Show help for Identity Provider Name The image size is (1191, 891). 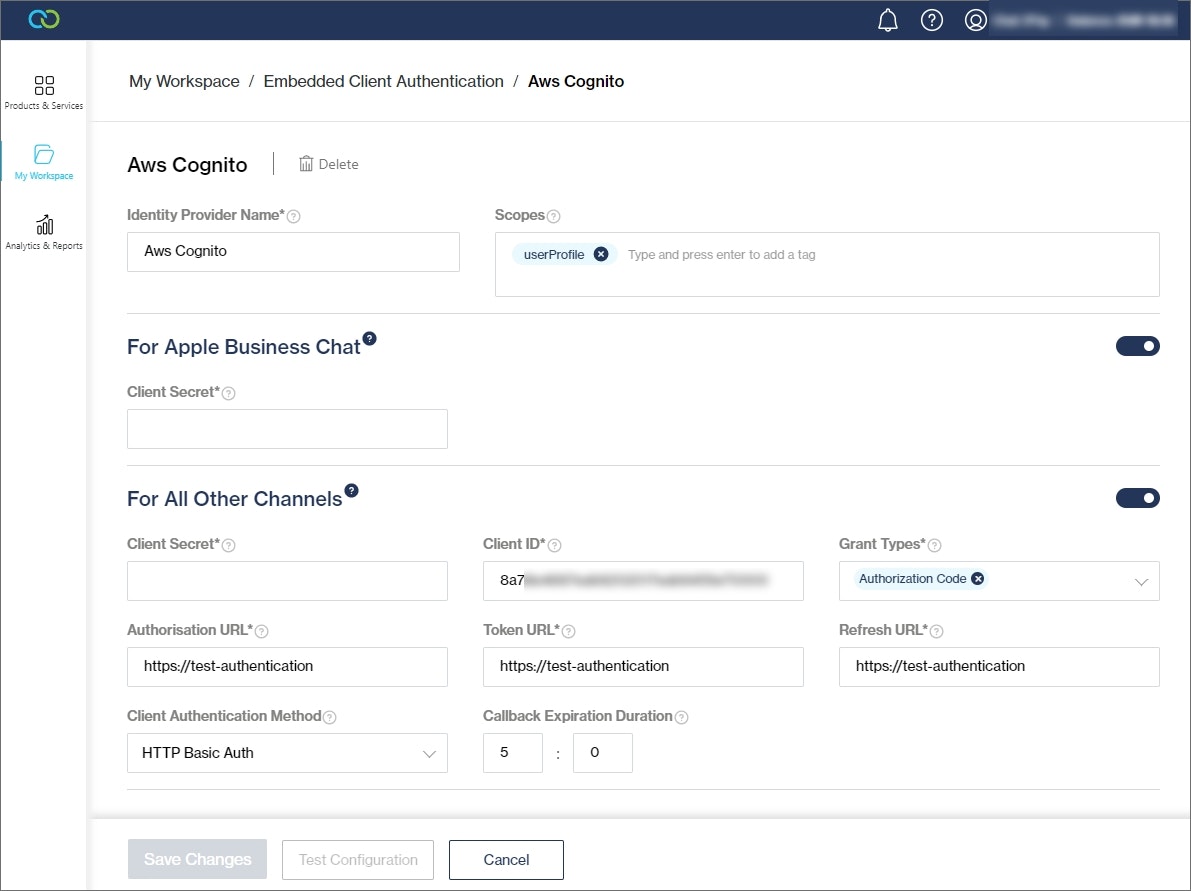(x=294, y=216)
